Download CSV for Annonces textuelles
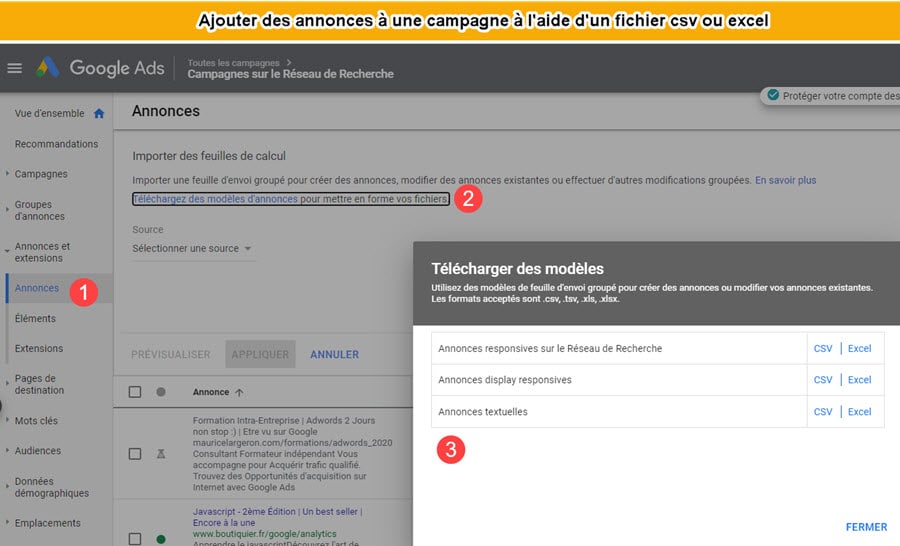The height and width of the screenshot is (546, 900). click(823, 412)
